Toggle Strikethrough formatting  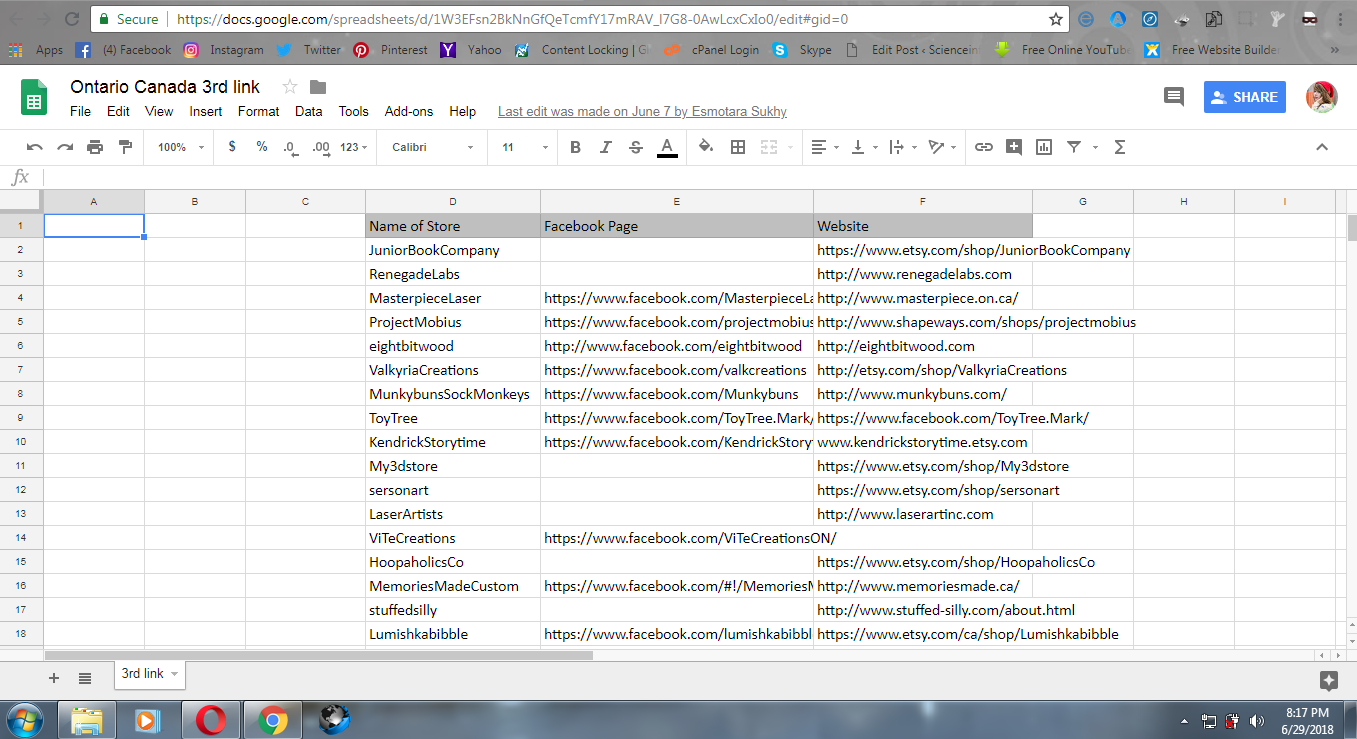pyautogui.click(x=636, y=147)
